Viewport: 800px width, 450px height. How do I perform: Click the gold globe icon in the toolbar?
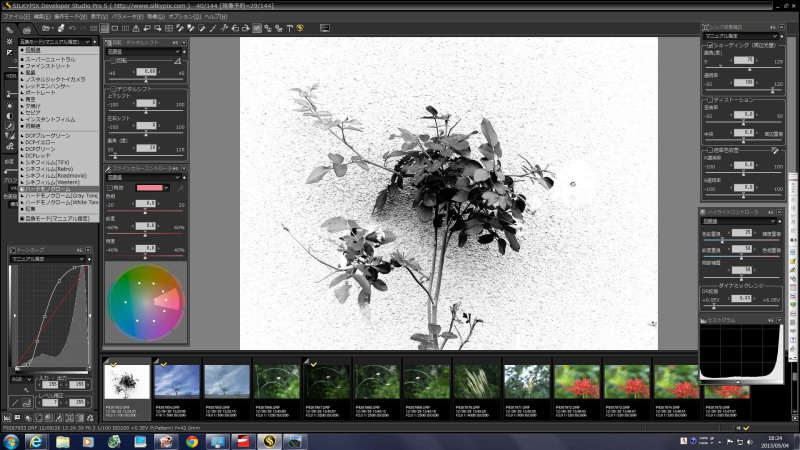300,29
